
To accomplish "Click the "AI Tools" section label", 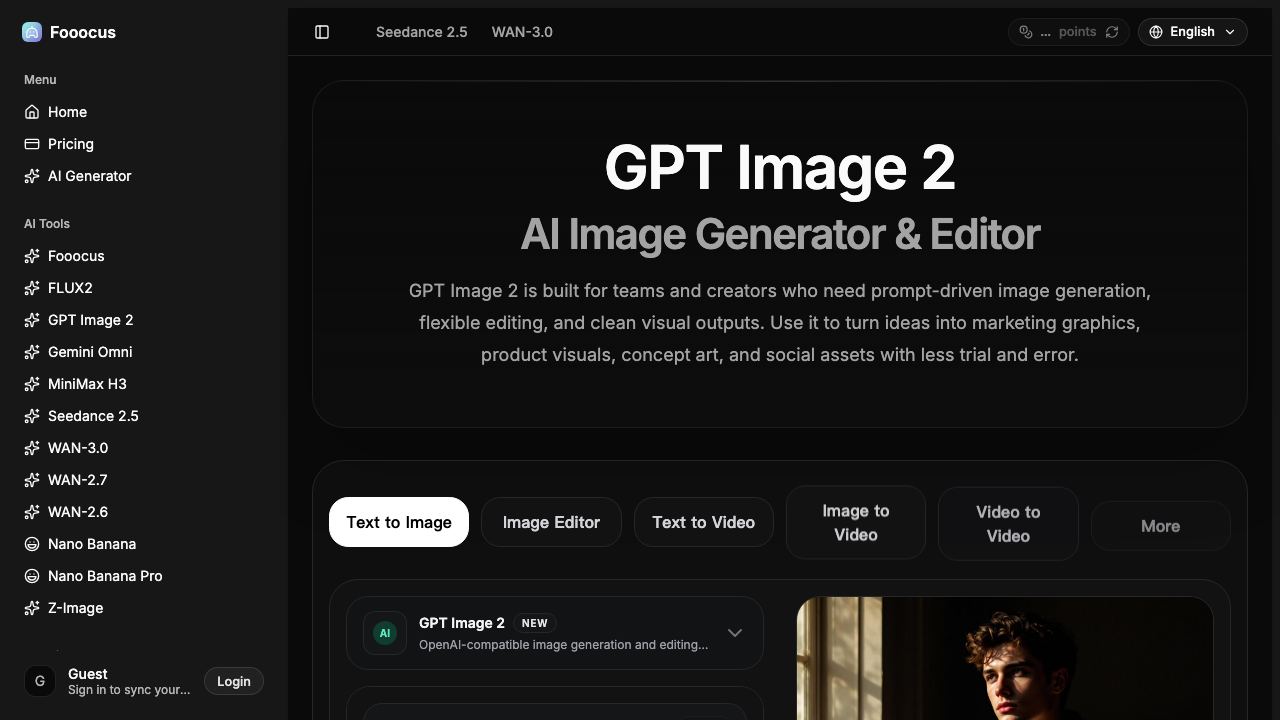I will pos(47,224).
